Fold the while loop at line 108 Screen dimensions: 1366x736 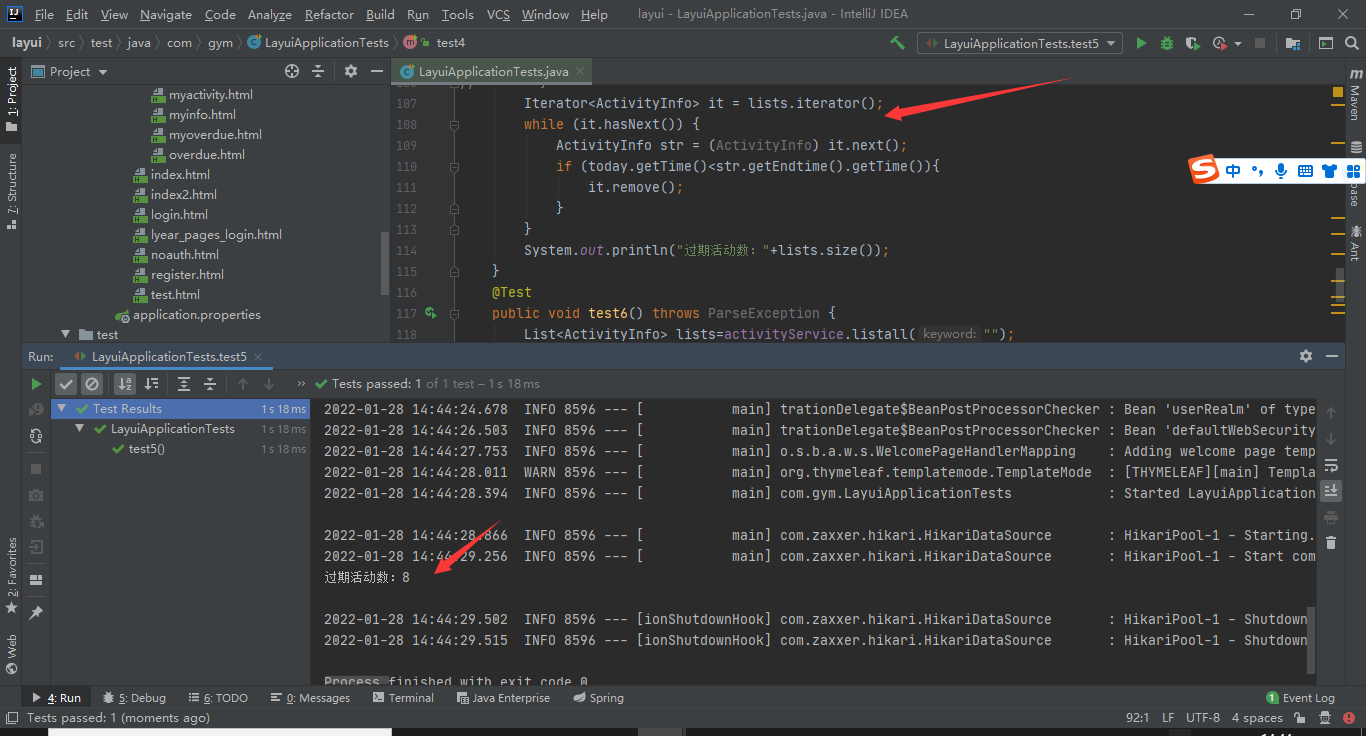pos(454,125)
